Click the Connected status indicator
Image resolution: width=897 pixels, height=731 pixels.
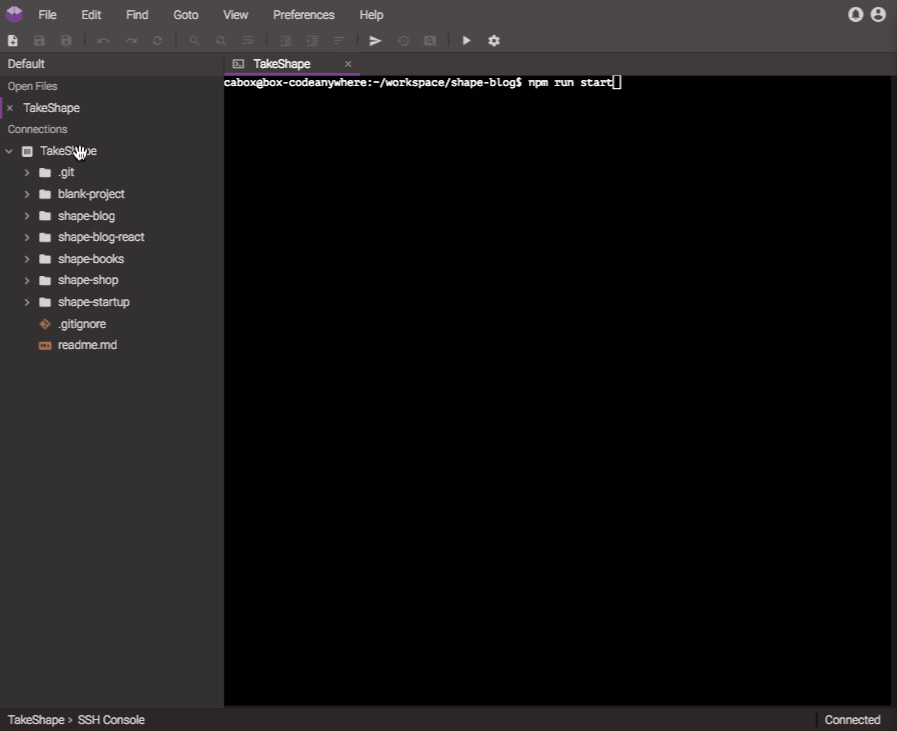[x=852, y=720]
